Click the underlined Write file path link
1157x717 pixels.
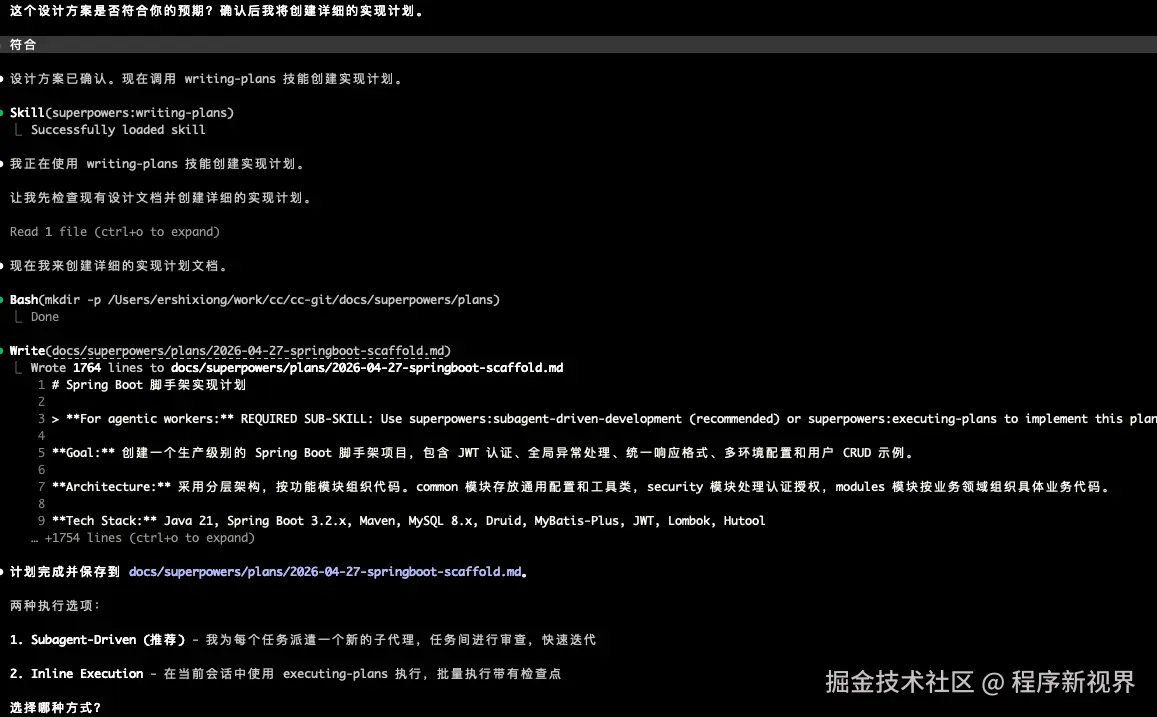coord(250,350)
